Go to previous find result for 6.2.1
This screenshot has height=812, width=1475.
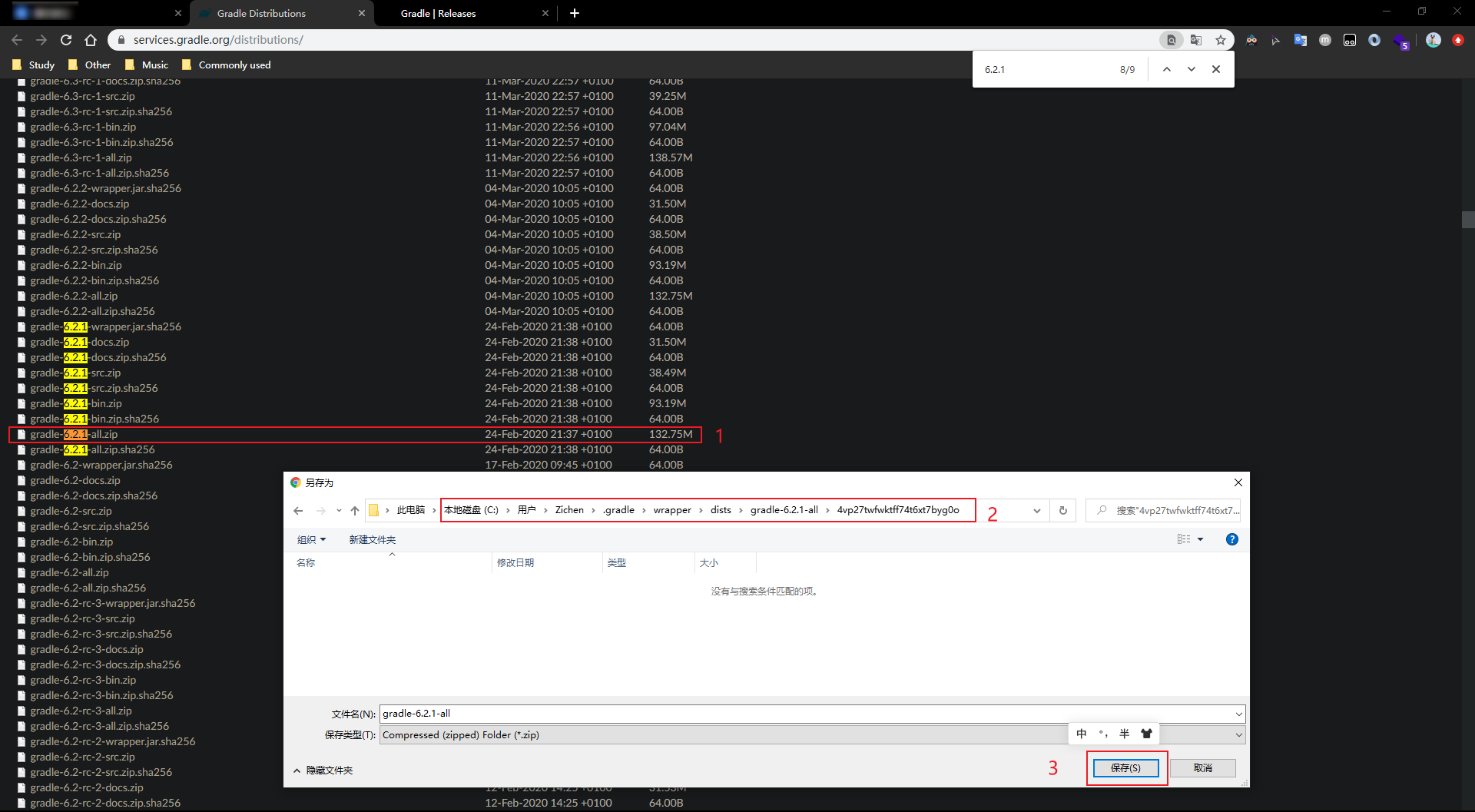click(x=1167, y=69)
